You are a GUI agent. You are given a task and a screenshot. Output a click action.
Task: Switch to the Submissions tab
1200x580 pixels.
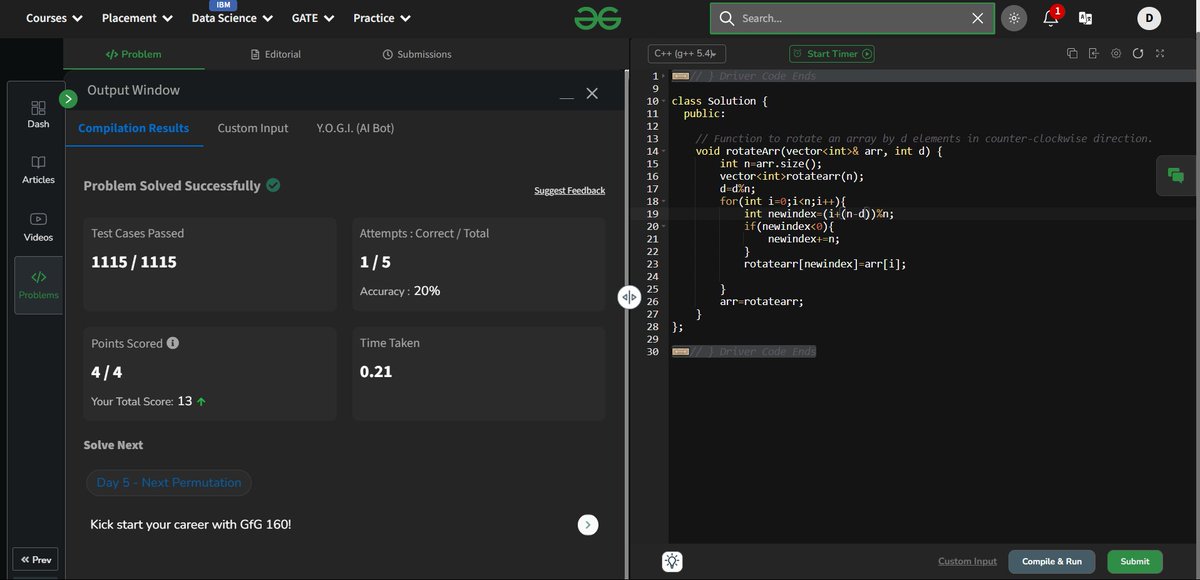pos(417,54)
